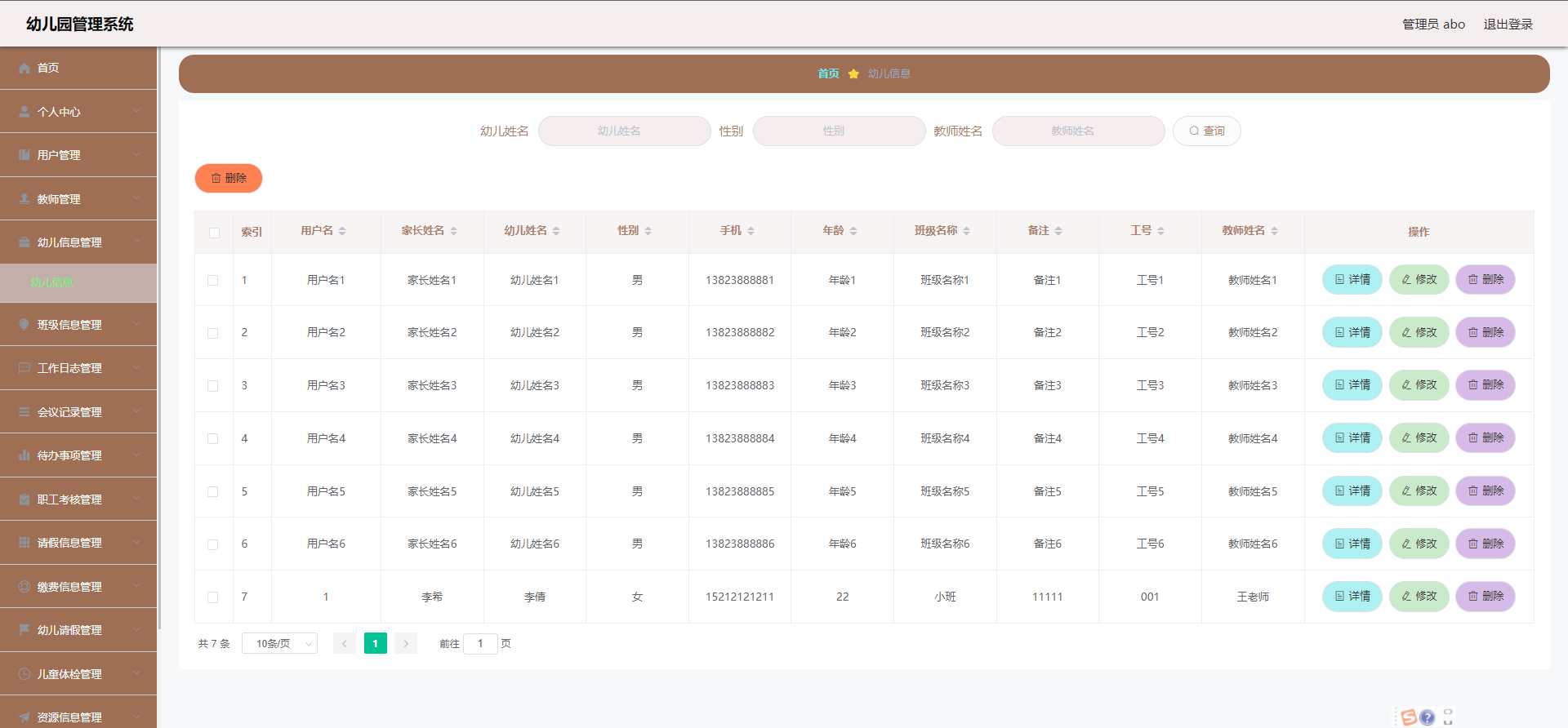Select 幼儿信息 submenu item
The image size is (1568, 728).
(x=78, y=283)
